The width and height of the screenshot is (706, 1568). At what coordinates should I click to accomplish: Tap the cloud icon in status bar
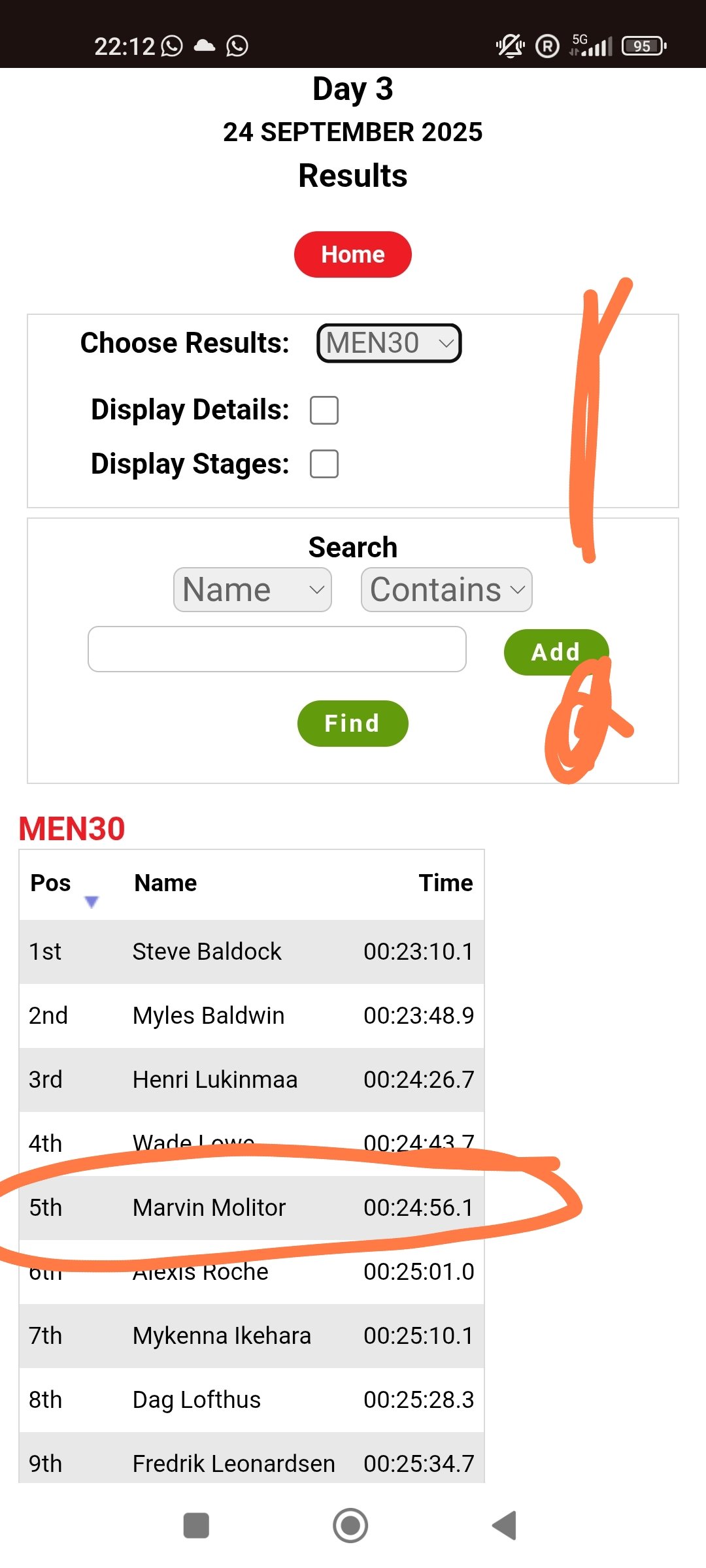tap(205, 46)
